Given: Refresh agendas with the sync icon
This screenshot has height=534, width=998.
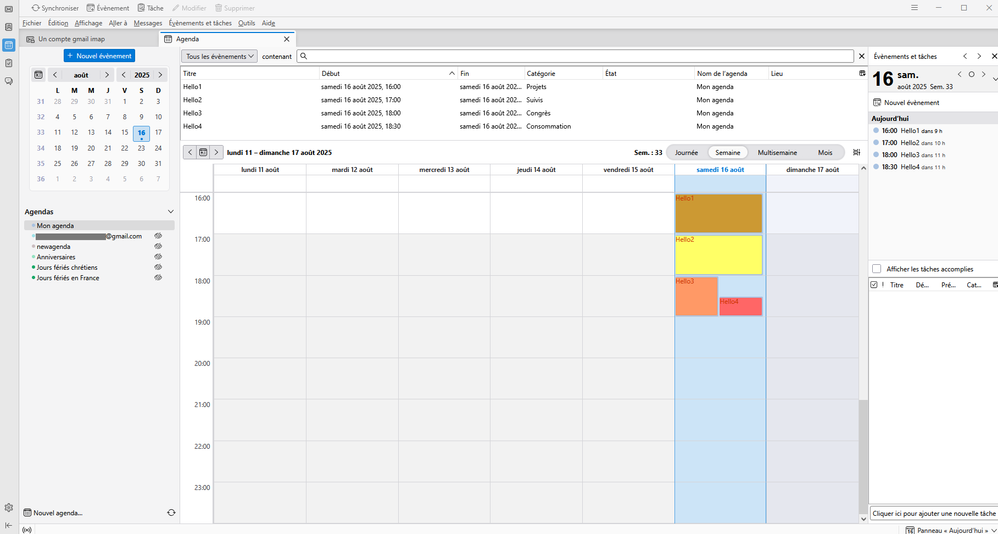Looking at the screenshot, I should (x=171, y=513).
